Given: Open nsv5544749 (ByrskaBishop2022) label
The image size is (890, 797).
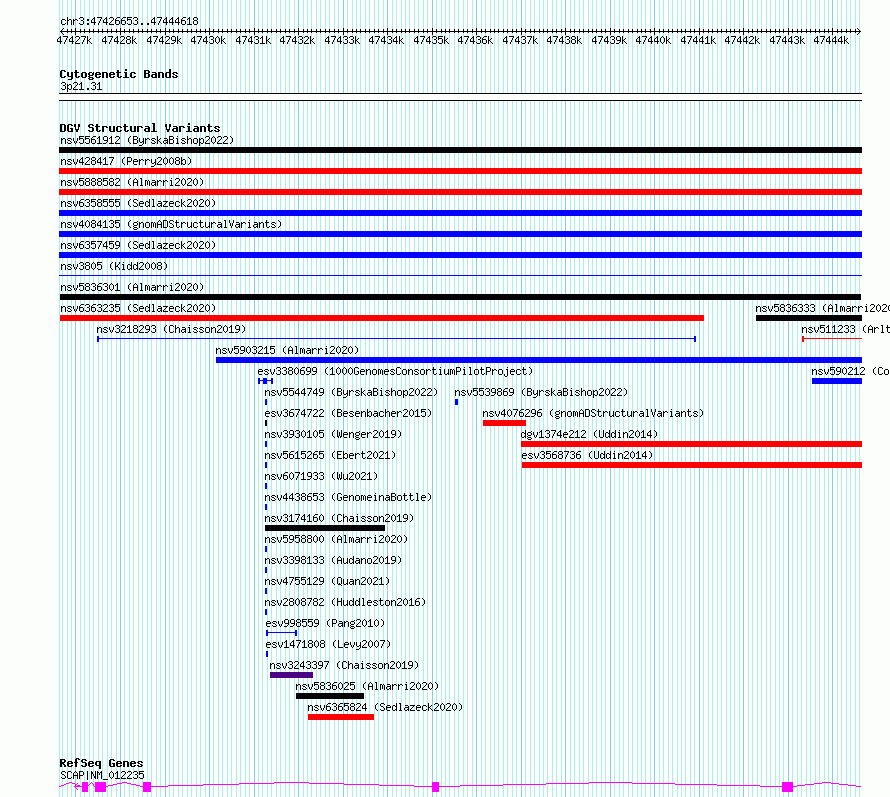Looking at the screenshot, I should click(x=351, y=392).
